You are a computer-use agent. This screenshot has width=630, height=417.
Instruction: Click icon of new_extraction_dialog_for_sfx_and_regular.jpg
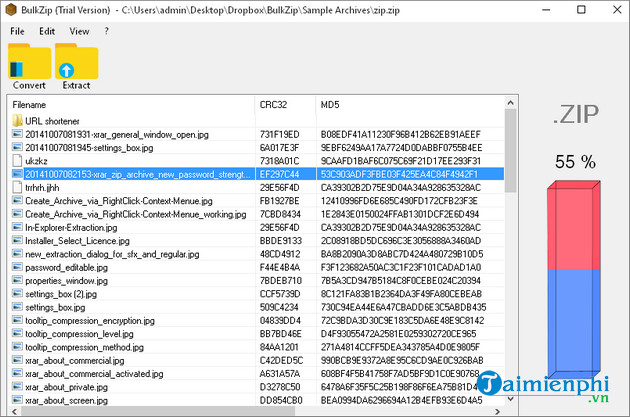(x=17, y=254)
